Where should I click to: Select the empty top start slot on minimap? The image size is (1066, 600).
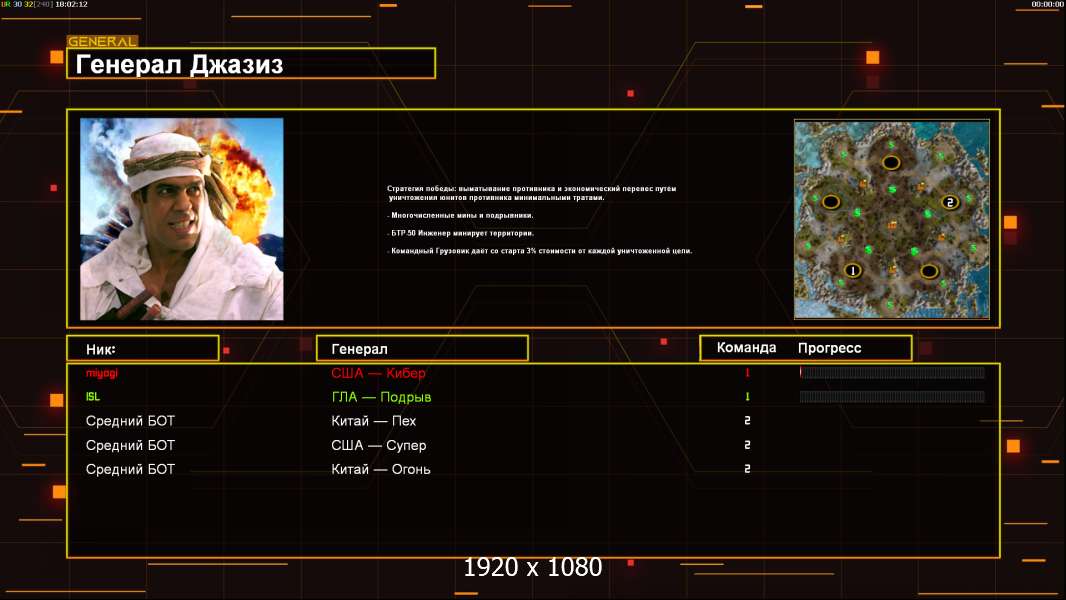890,162
